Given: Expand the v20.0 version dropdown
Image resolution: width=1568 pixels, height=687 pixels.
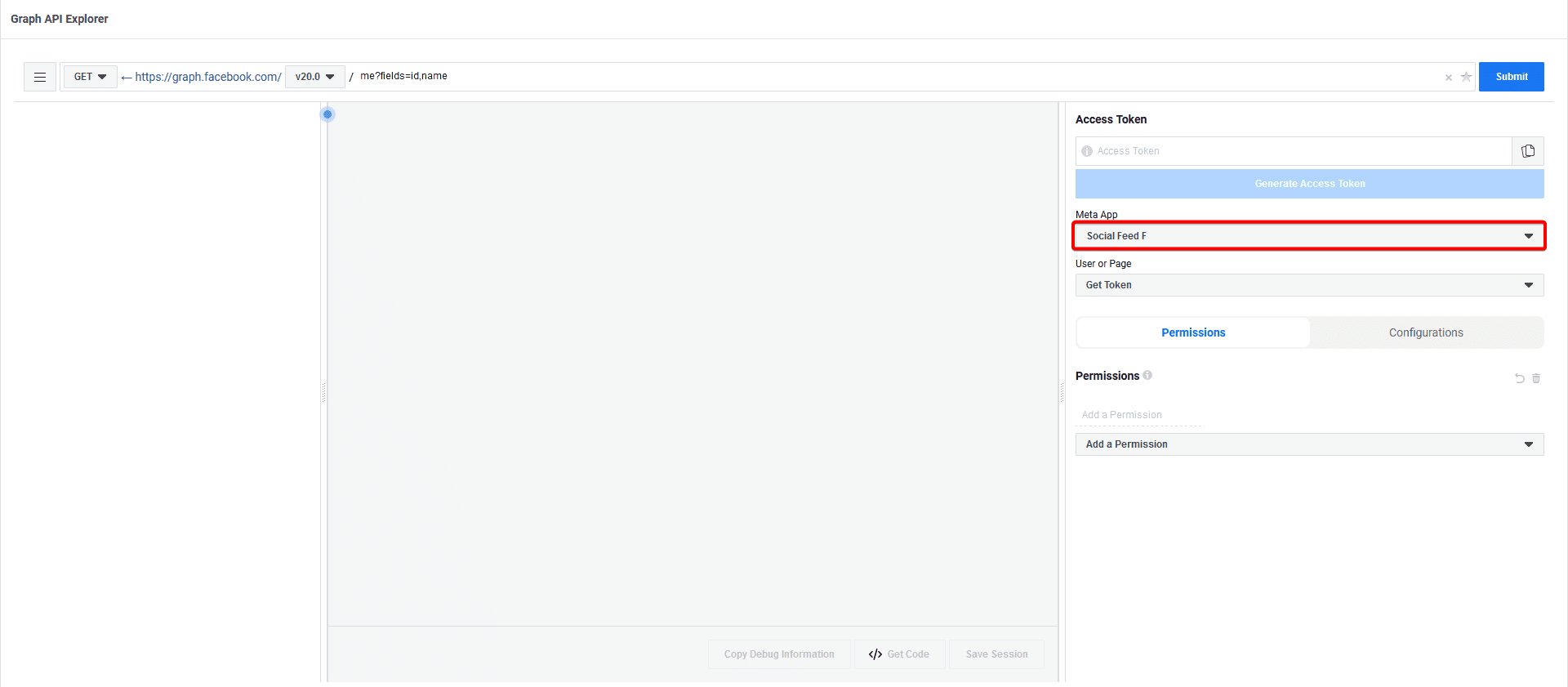Looking at the screenshot, I should (314, 77).
